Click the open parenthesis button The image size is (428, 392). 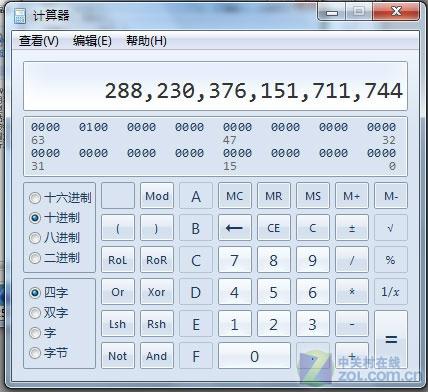[x=118, y=228]
